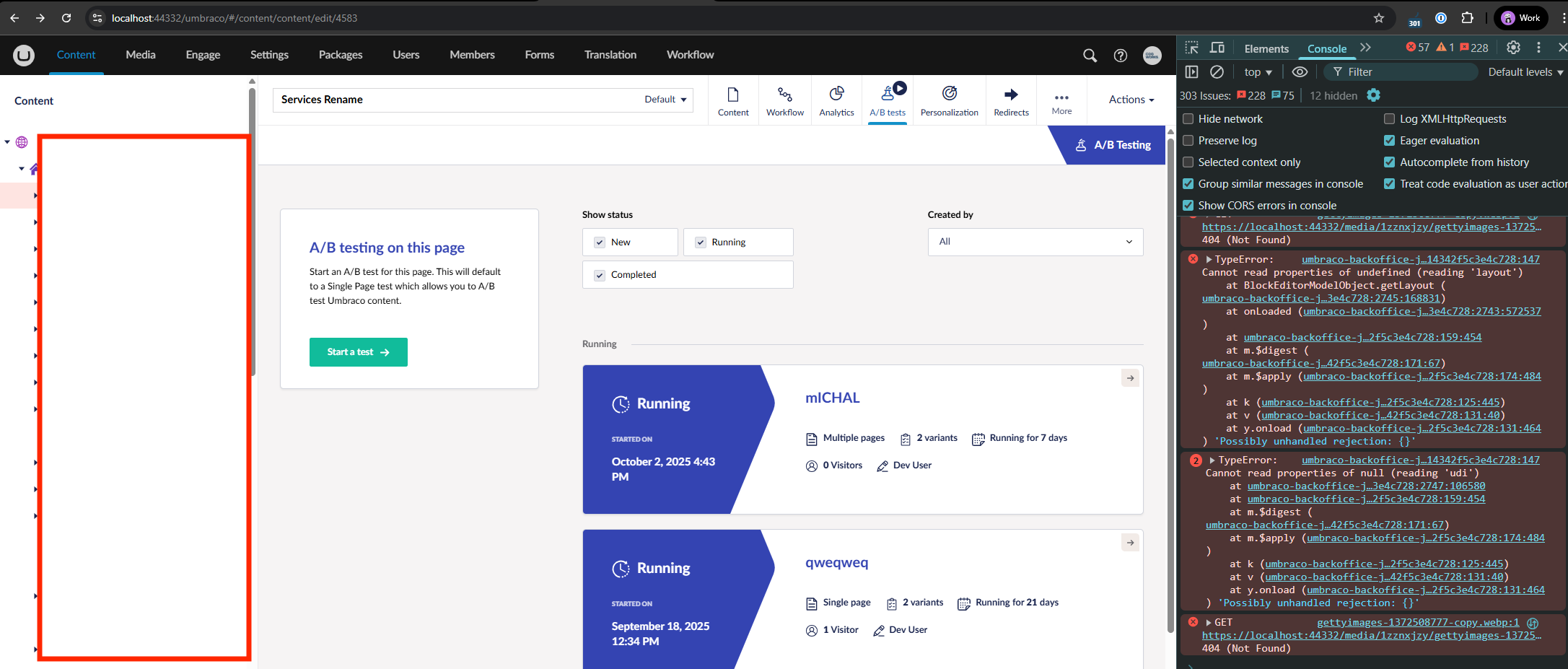The width and height of the screenshot is (1568, 669).
Task: Open the Default language variant dropdown
Action: click(x=665, y=100)
